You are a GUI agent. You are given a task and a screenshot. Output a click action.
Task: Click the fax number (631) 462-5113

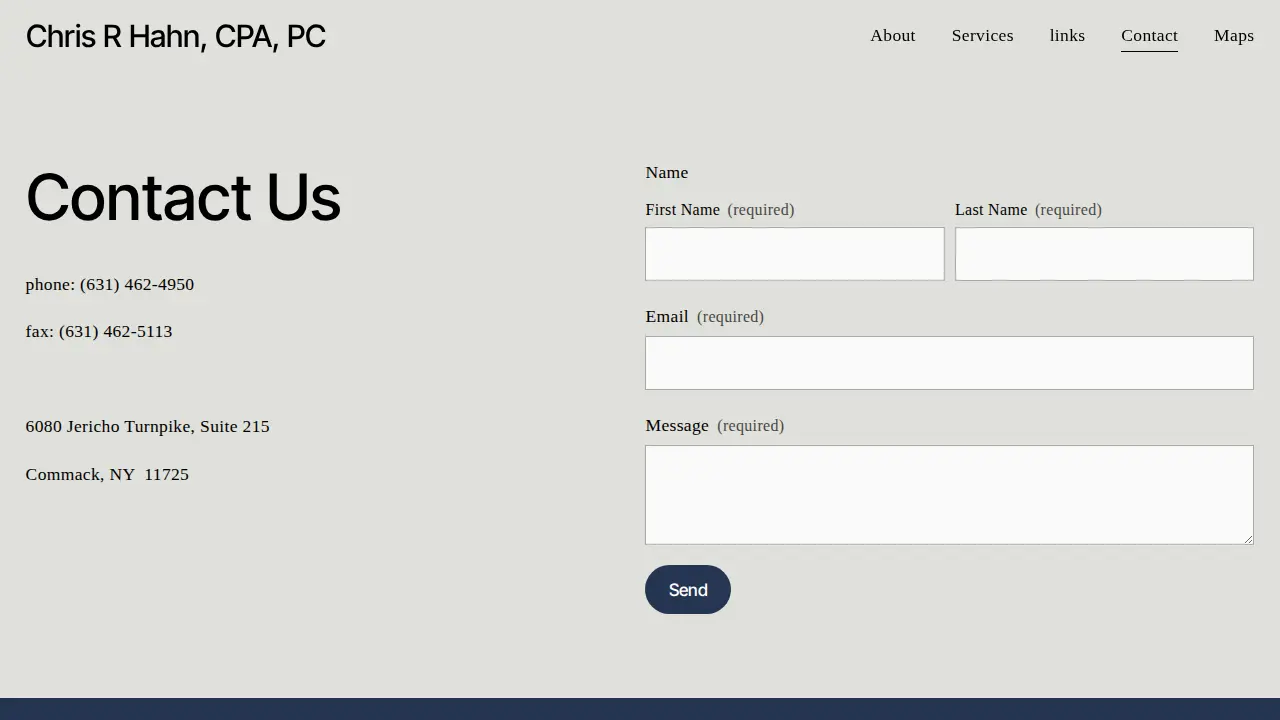[x=115, y=332]
